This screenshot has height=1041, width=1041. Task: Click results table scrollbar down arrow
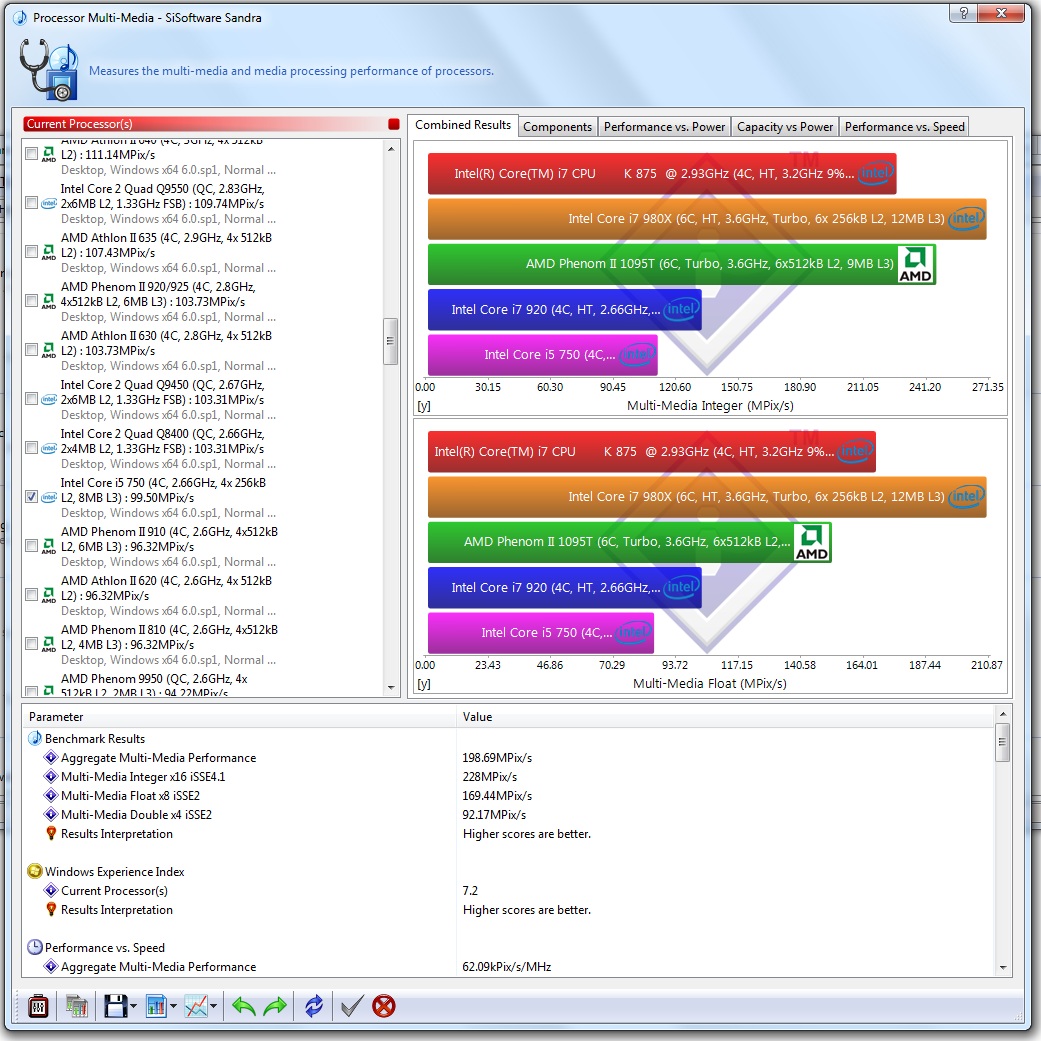coord(1002,967)
